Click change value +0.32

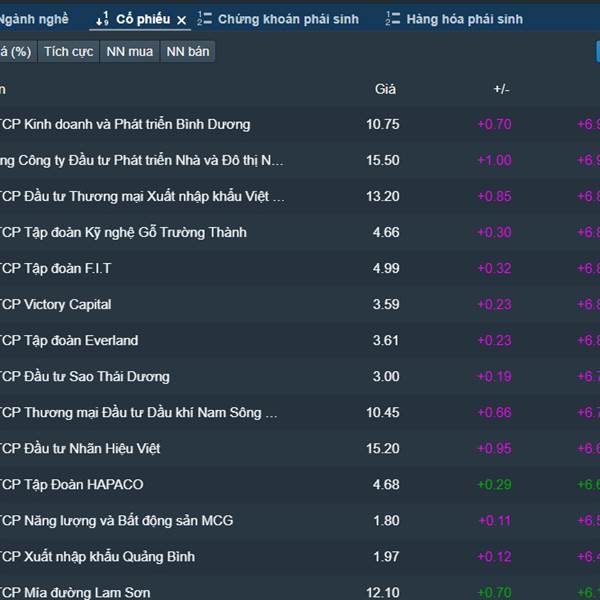point(494,268)
